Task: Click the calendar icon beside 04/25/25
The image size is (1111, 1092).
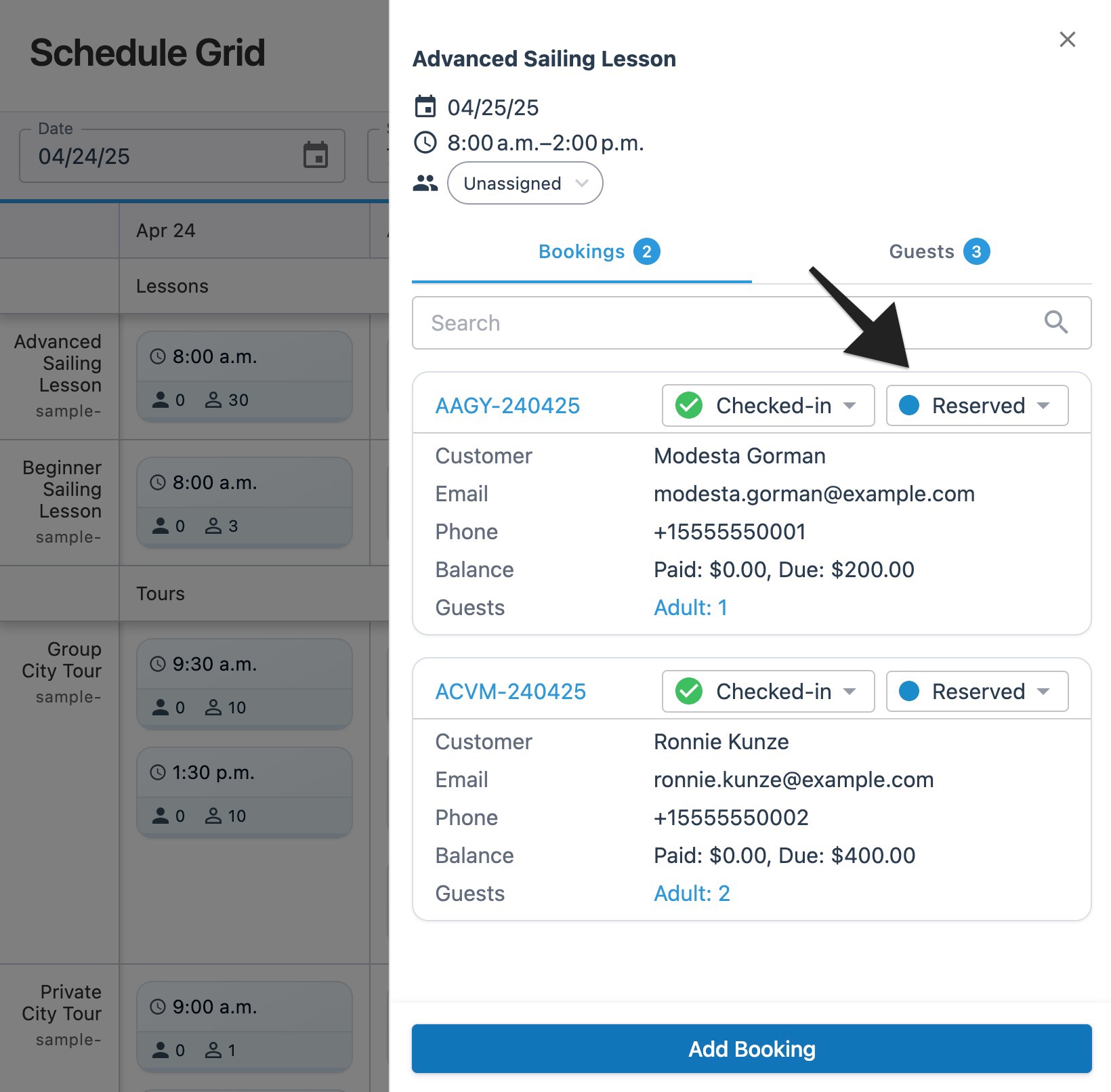Action: pyautogui.click(x=425, y=107)
